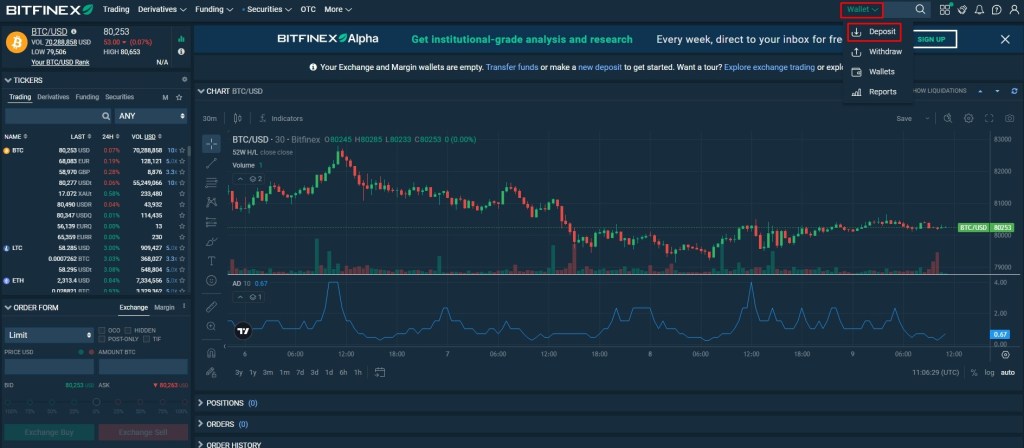Toggle log scale on chart
The image size is (1024, 448).
pyautogui.click(x=990, y=372)
